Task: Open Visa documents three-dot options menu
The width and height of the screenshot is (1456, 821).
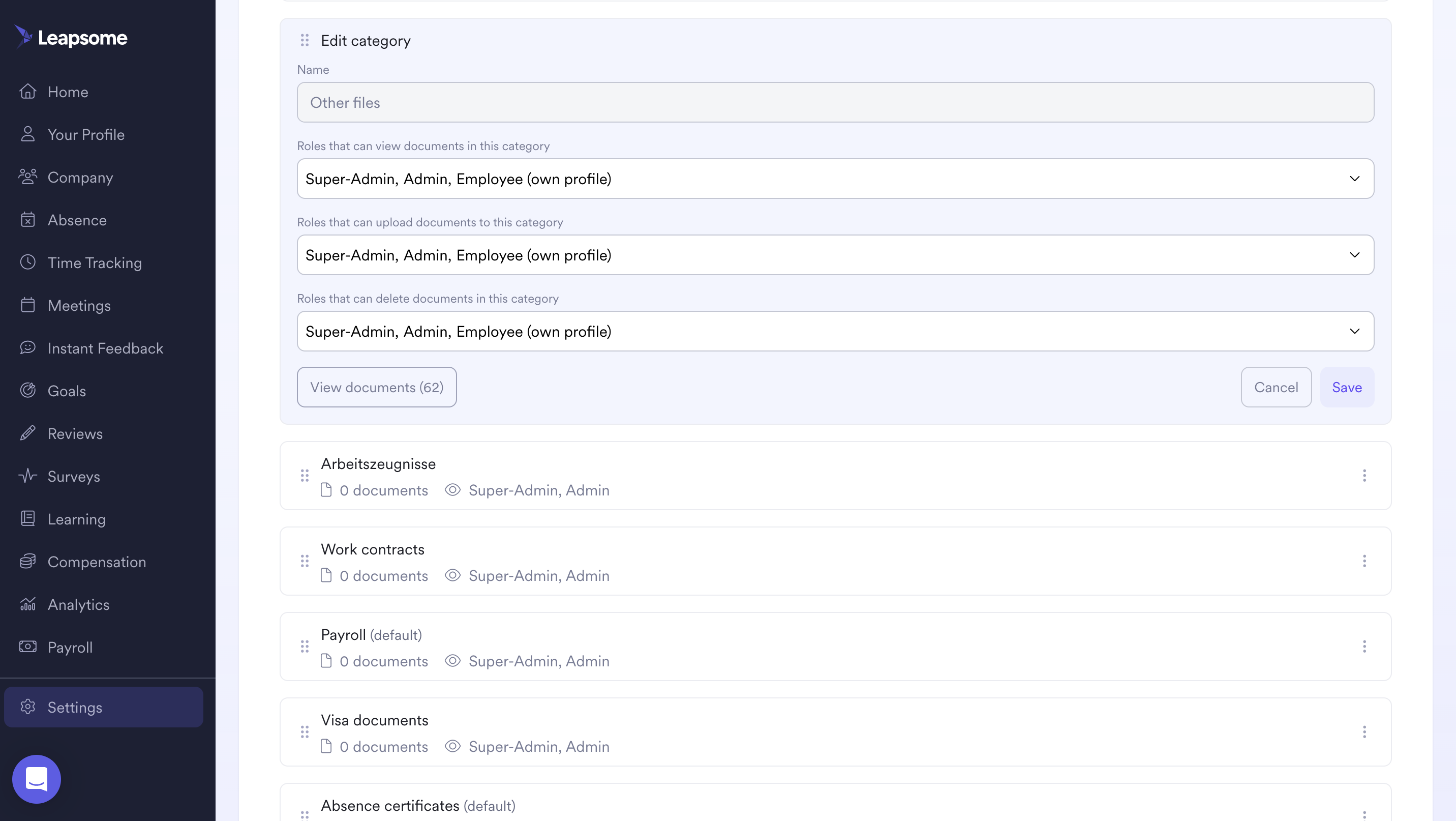Action: [x=1364, y=731]
